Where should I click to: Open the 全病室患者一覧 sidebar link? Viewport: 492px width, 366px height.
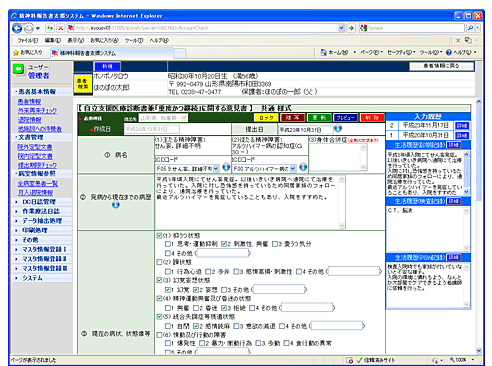coord(38,183)
